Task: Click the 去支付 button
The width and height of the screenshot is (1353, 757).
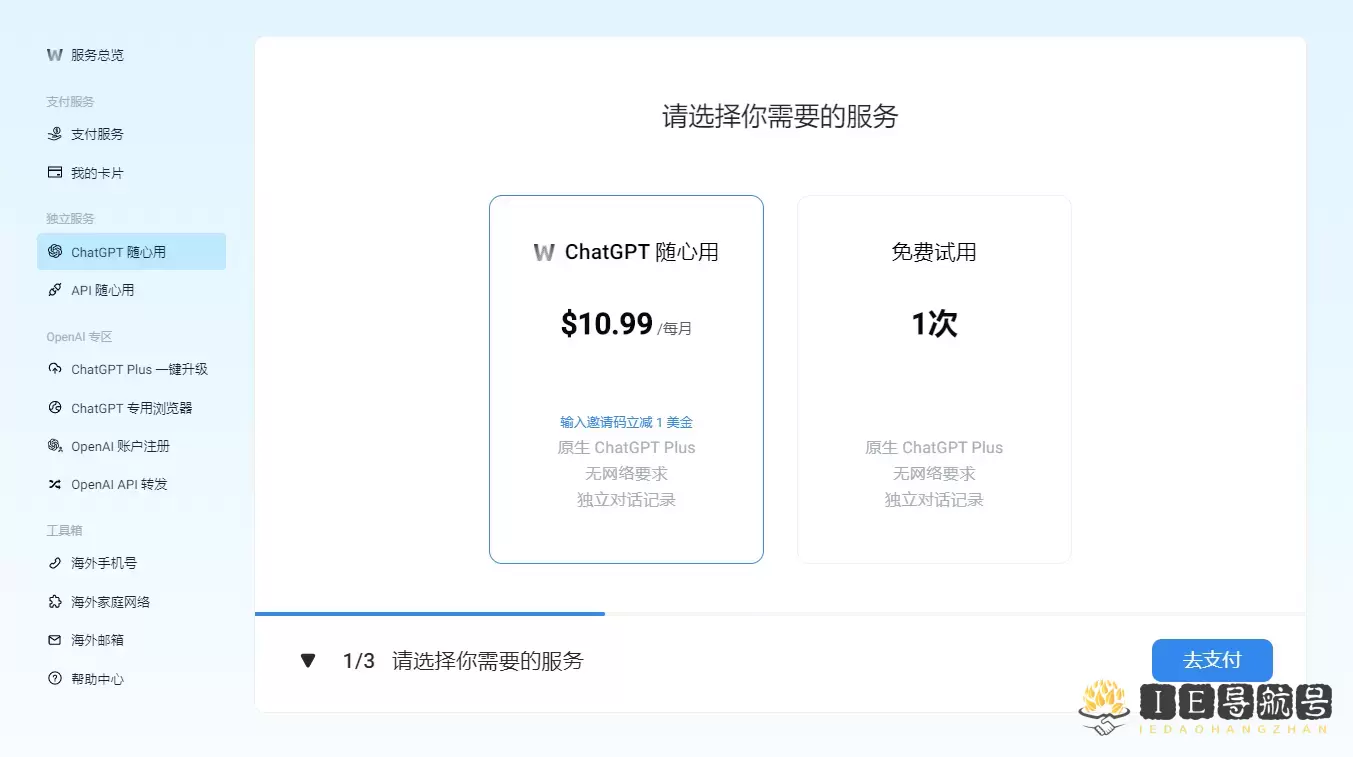Action: point(1212,660)
